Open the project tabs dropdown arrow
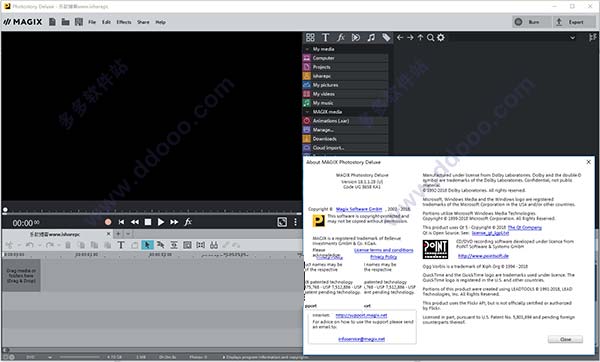This screenshot has width=600, height=362. 128,234
